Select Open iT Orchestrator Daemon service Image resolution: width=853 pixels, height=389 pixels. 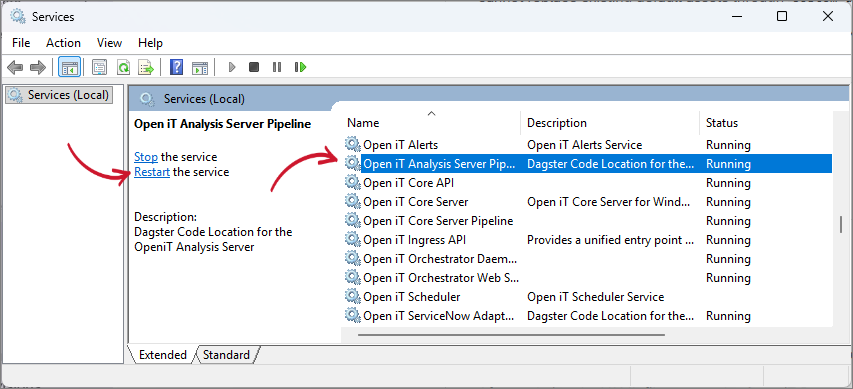pos(588,259)
